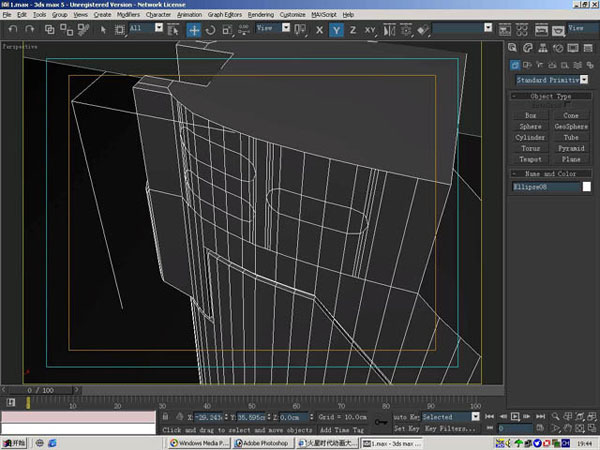This screenshot has height=450, width=600.
Task: Collapse the Name and Color rollout
Action: coord(551,173)
